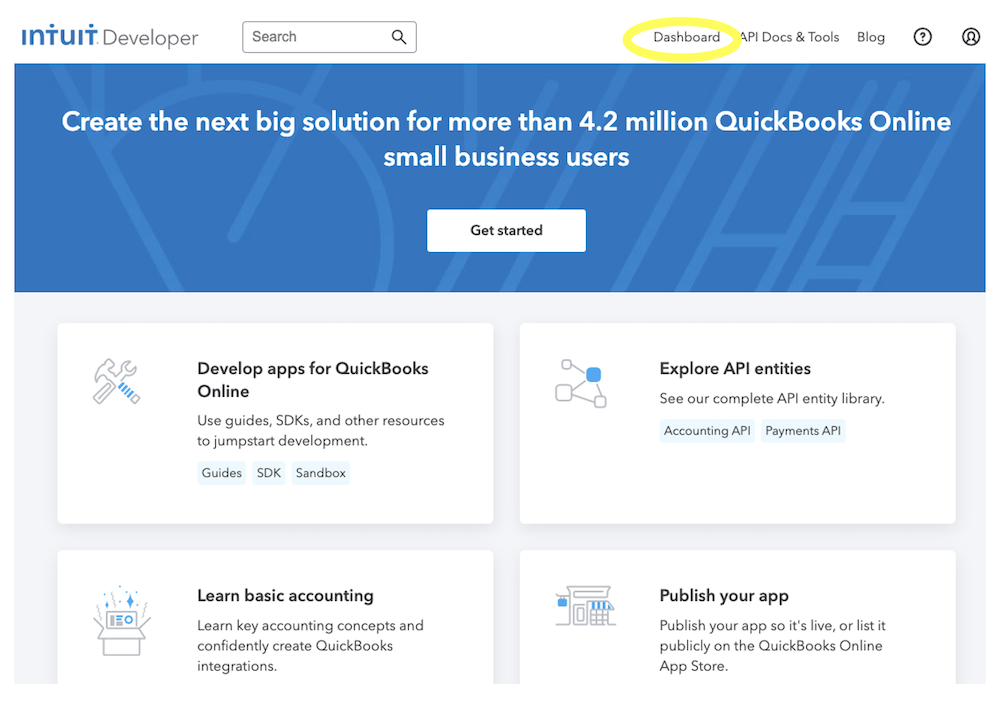Click the API entities network icon
The width and height of the screenshot is (1000, 706).
pyautogui.click(x=581, y=383)
